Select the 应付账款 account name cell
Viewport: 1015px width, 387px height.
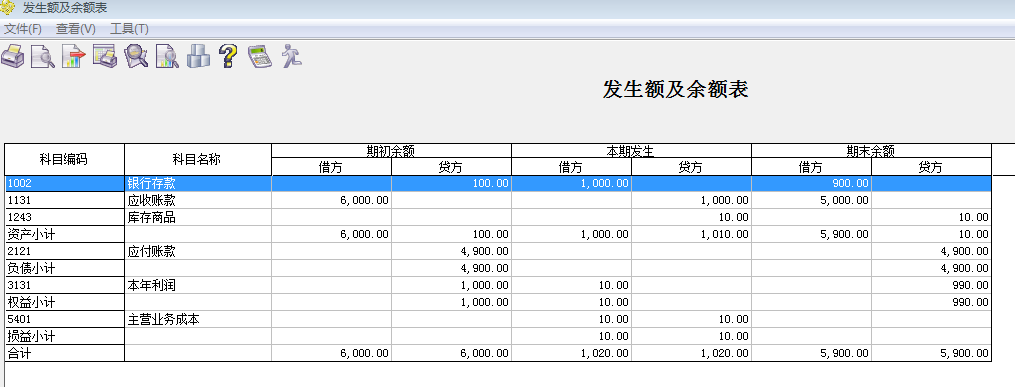coord(197,251)
